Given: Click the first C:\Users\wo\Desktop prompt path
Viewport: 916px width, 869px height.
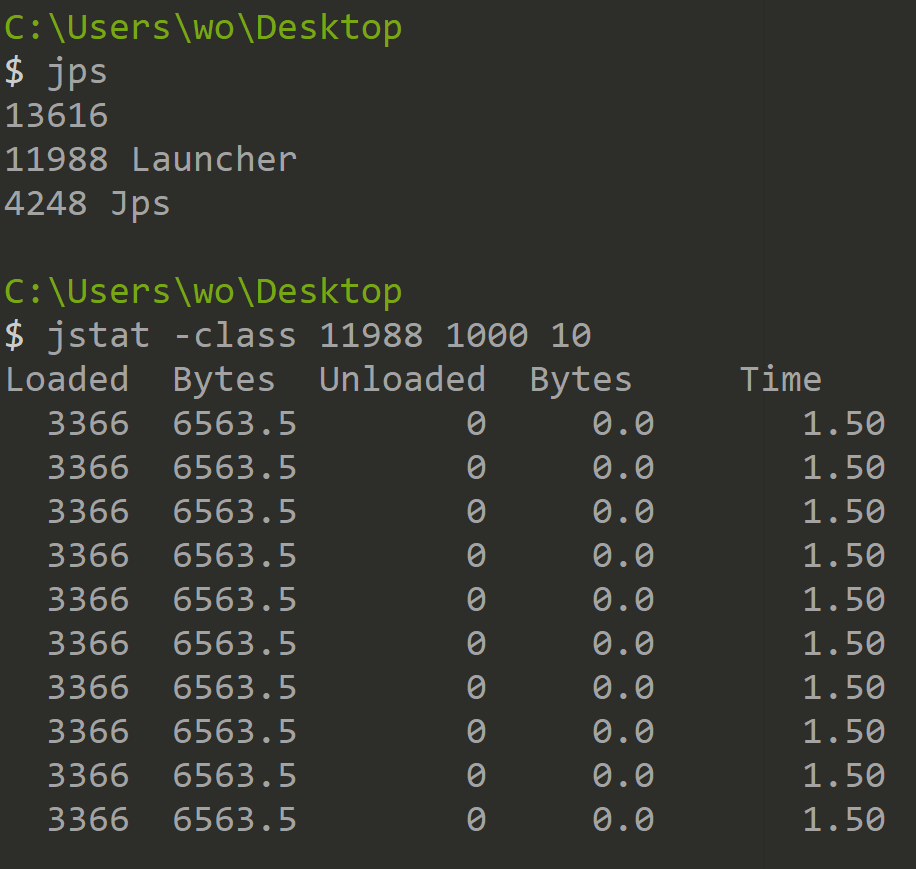Looking at the screenshot, I should 203,28.
